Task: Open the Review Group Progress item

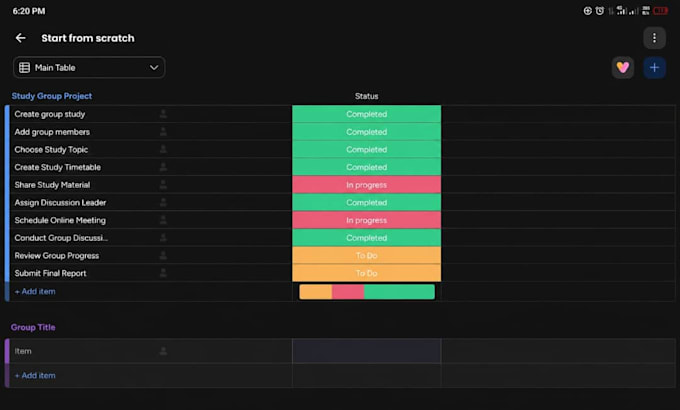Action: 57,256
